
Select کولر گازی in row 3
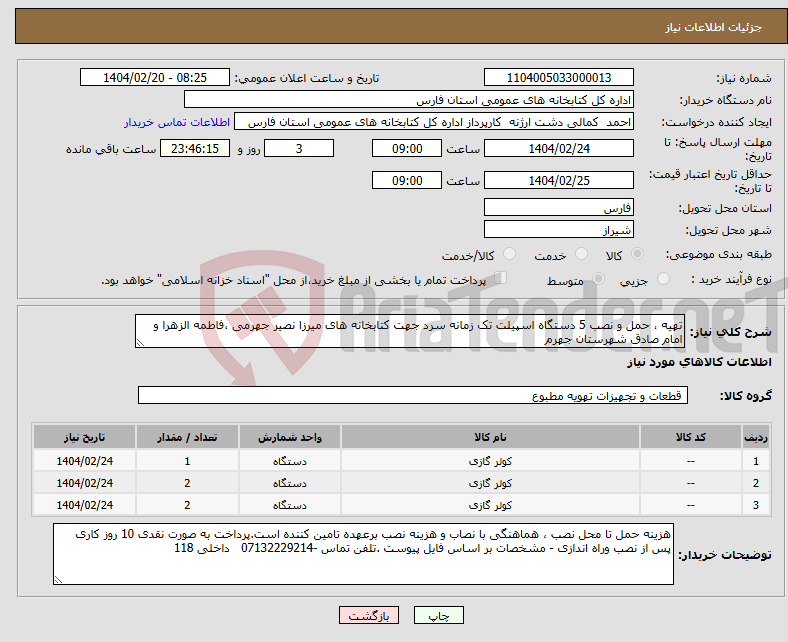pos(490,505)
